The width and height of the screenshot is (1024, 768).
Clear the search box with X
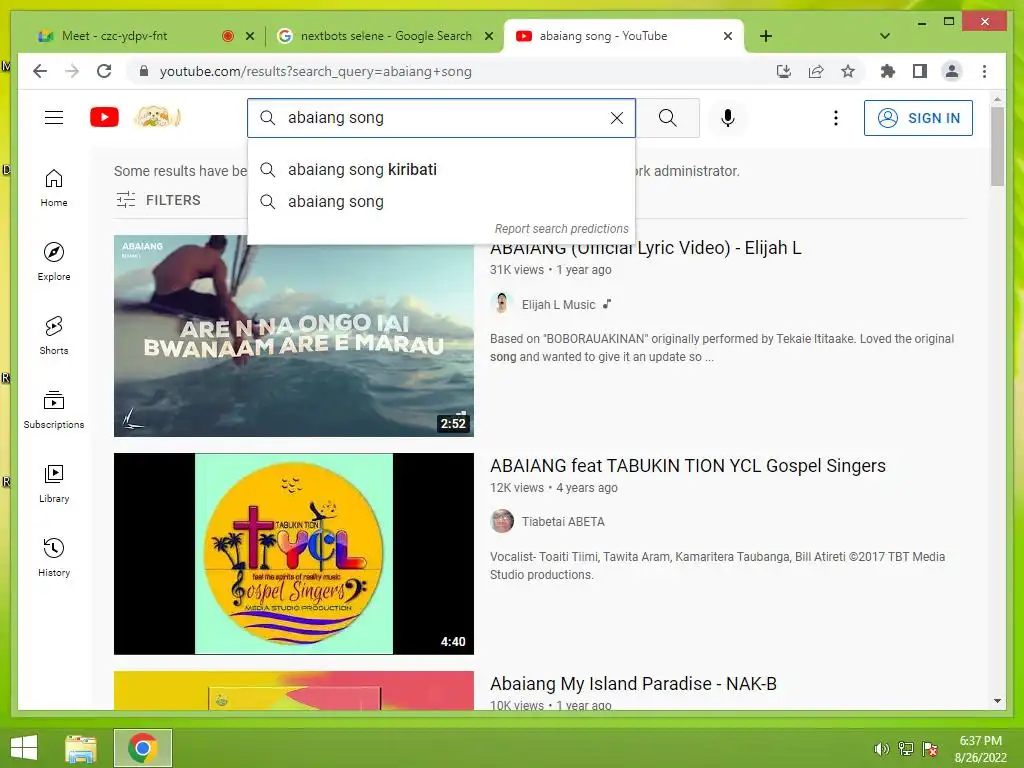(616, 118)
